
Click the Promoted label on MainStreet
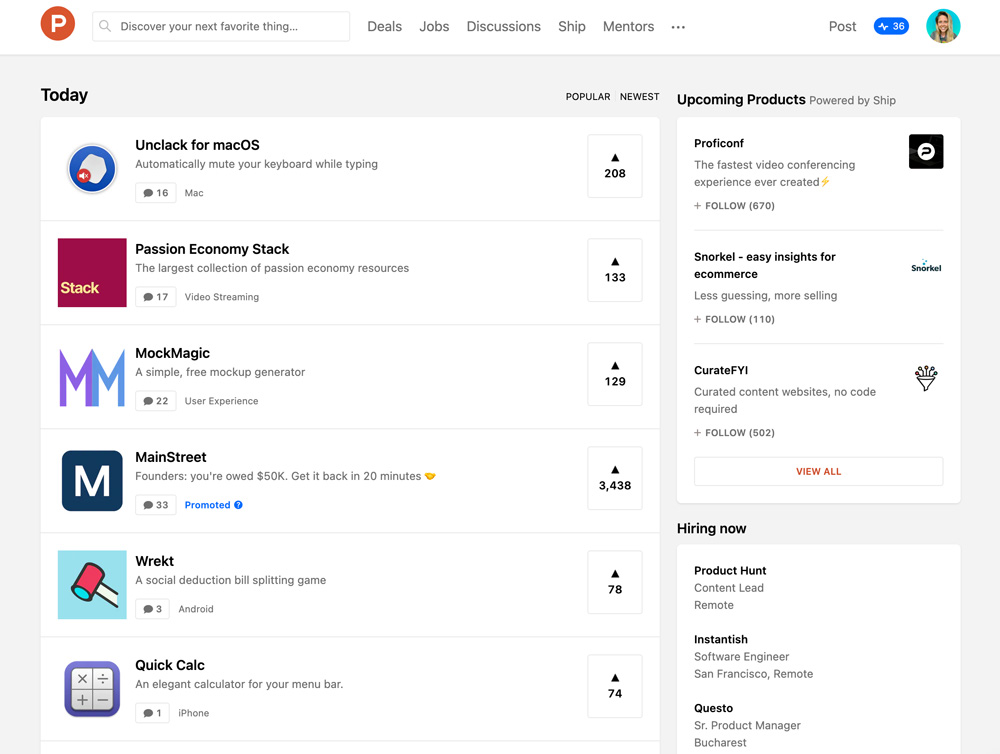click(x=207, y=505)
